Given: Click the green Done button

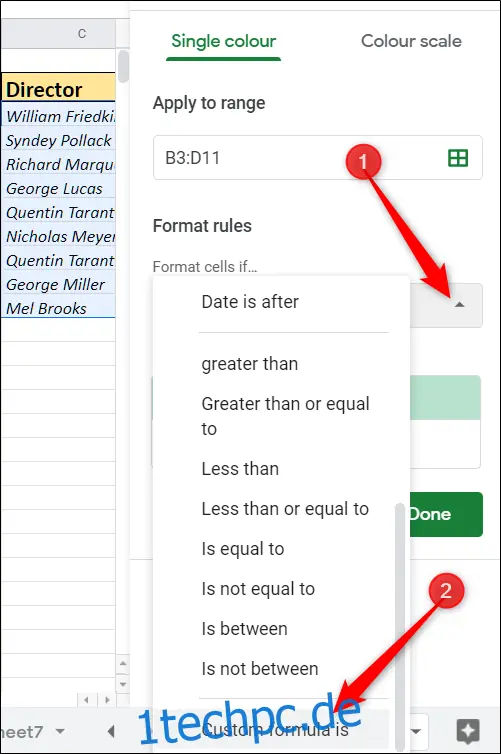Looking at the screenshot, I should coord(446,515).
